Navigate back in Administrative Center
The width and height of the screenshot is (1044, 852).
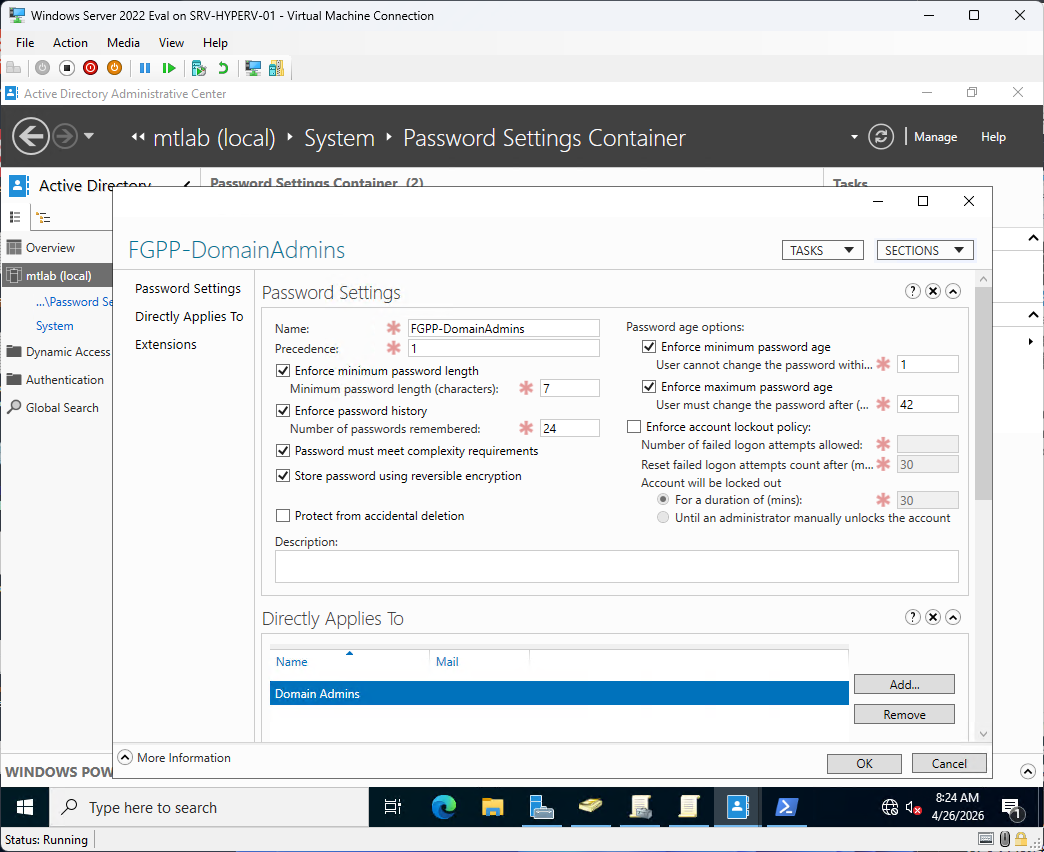(31, 136)
